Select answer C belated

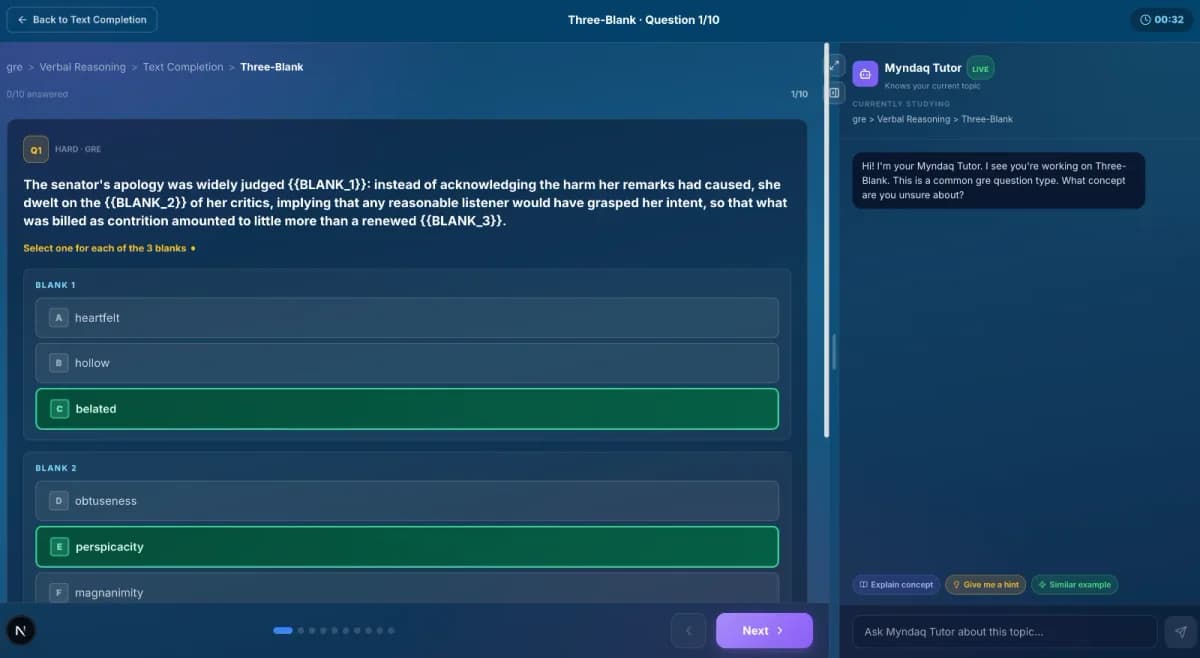[407, 409]
